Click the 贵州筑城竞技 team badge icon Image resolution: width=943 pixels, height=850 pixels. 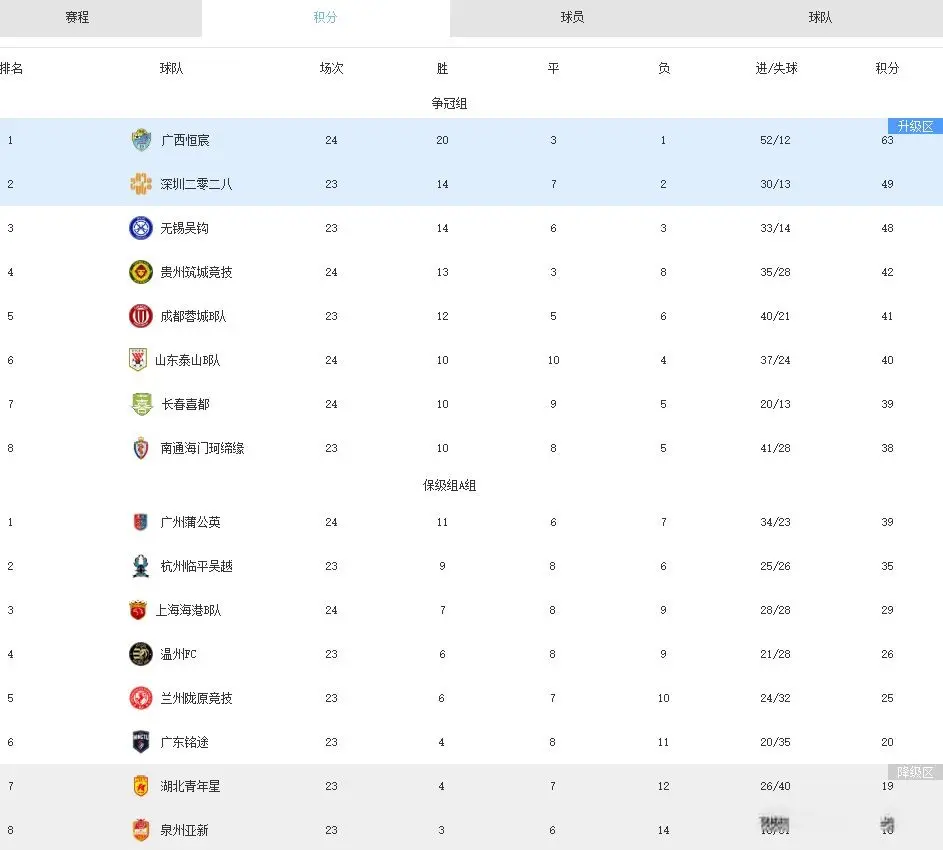click(x=141, y=272)
